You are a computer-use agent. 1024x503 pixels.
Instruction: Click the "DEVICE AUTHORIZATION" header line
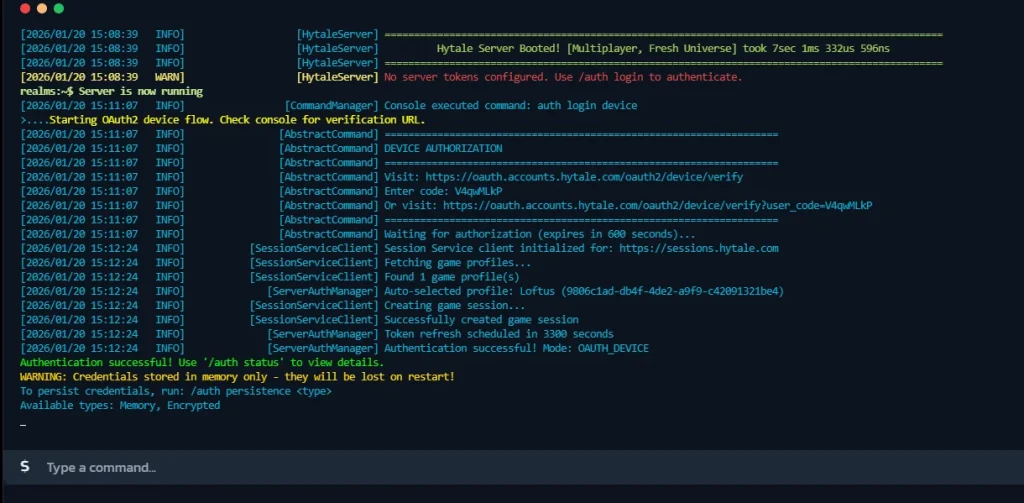point(443,148)
